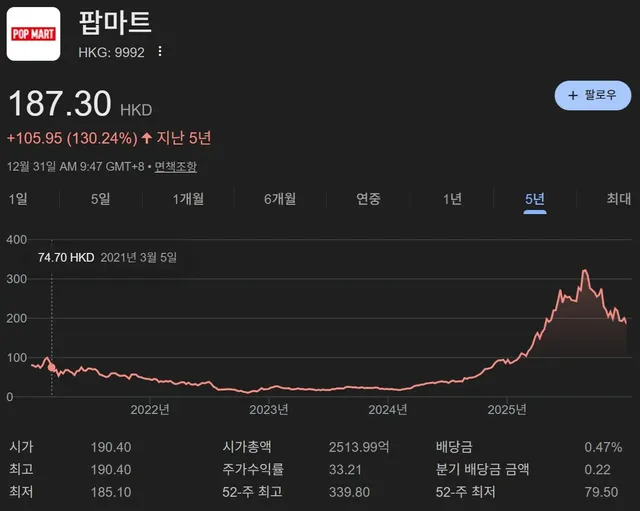Image resolution: width=640 pixels, height=511 pixels.
Task: Select the active 5년 tab
Action: click(535, 199)
